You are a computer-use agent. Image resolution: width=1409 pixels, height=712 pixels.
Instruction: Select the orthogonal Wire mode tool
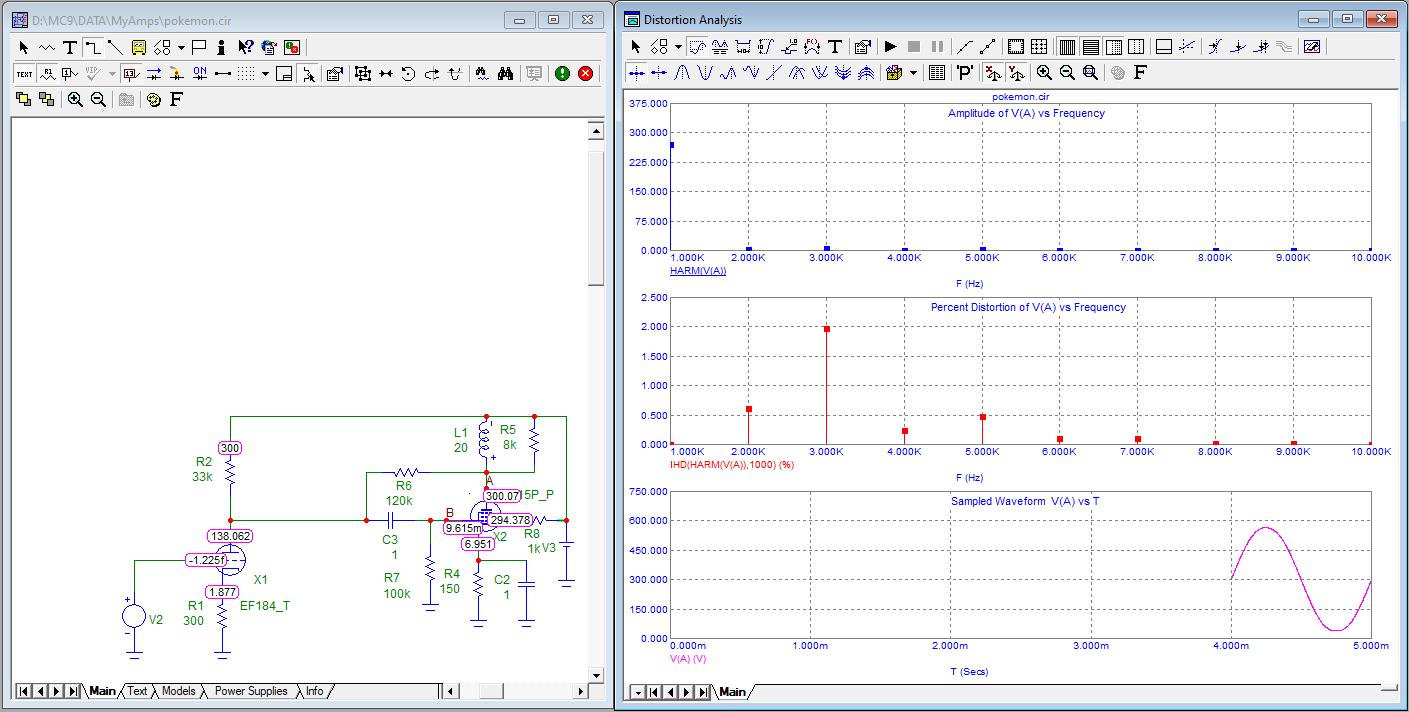pos(92,47)
